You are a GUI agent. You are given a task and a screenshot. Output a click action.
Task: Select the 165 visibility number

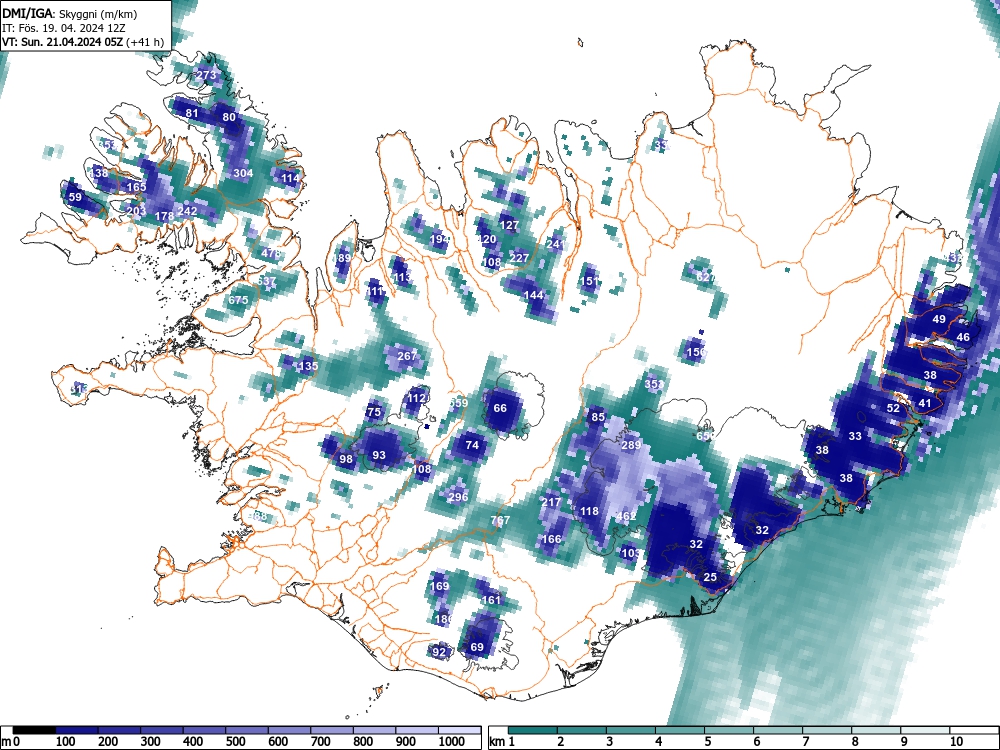[136, 187]
